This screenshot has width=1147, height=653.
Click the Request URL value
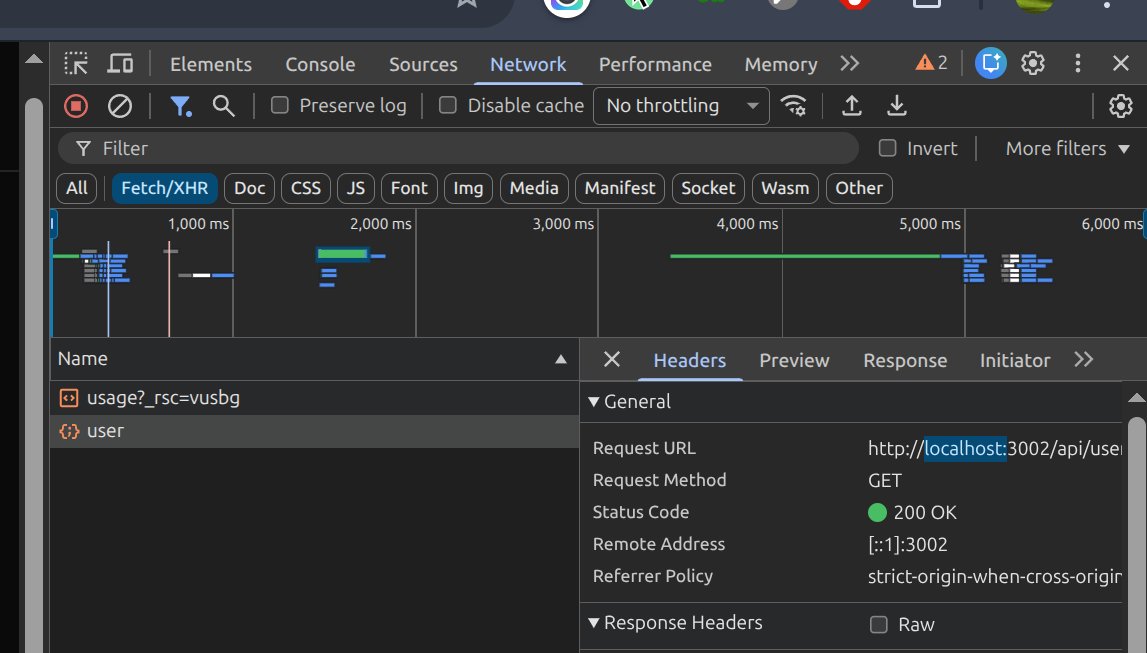click(x=994, y=448)
